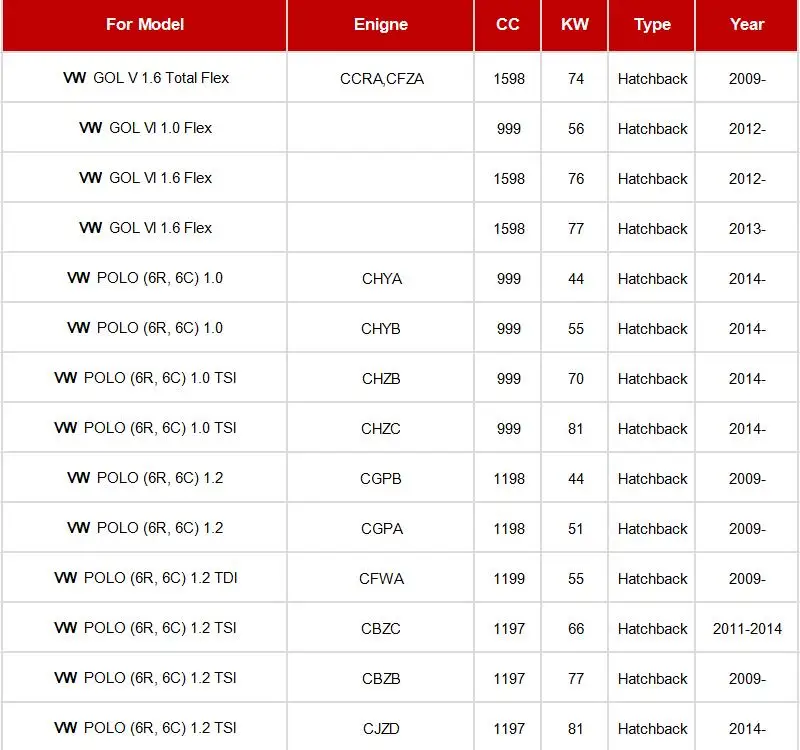Select the "CHZC" engine code
Screen dimensions: 800x750
(x=381, y=429)
